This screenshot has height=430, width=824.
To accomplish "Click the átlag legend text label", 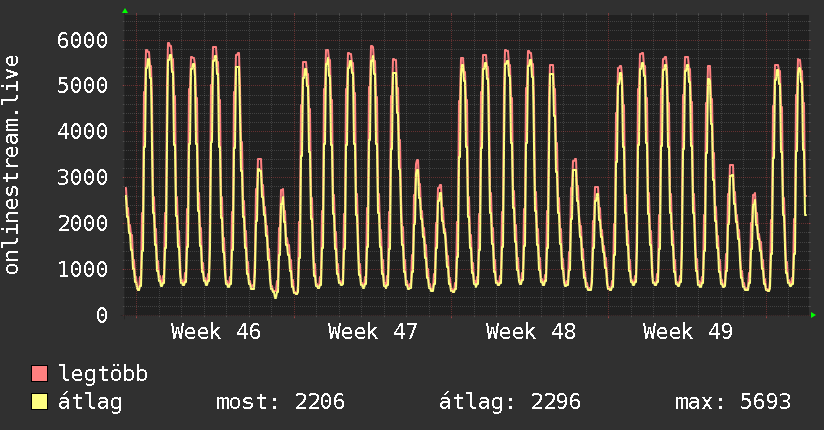I will (x=91, y=403).
